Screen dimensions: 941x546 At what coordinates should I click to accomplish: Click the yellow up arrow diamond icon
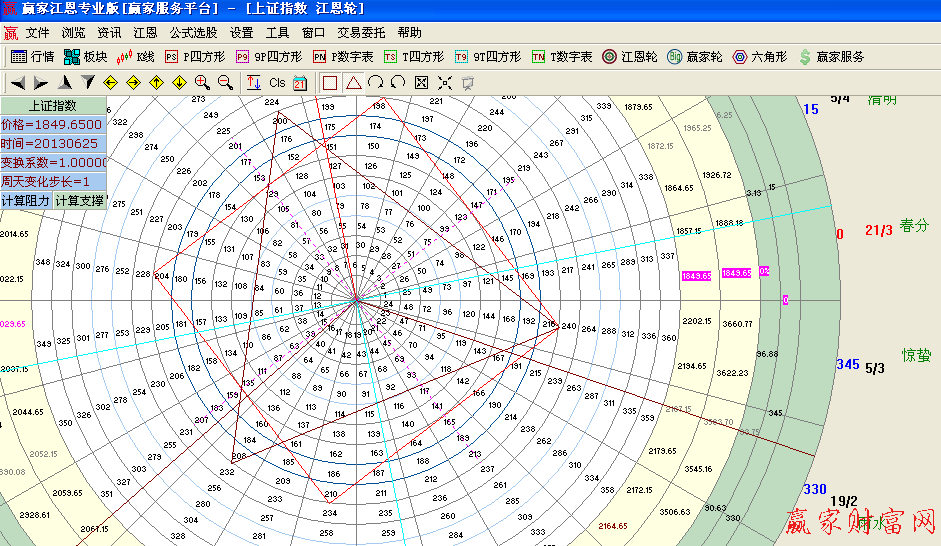[x=156, y=82]
